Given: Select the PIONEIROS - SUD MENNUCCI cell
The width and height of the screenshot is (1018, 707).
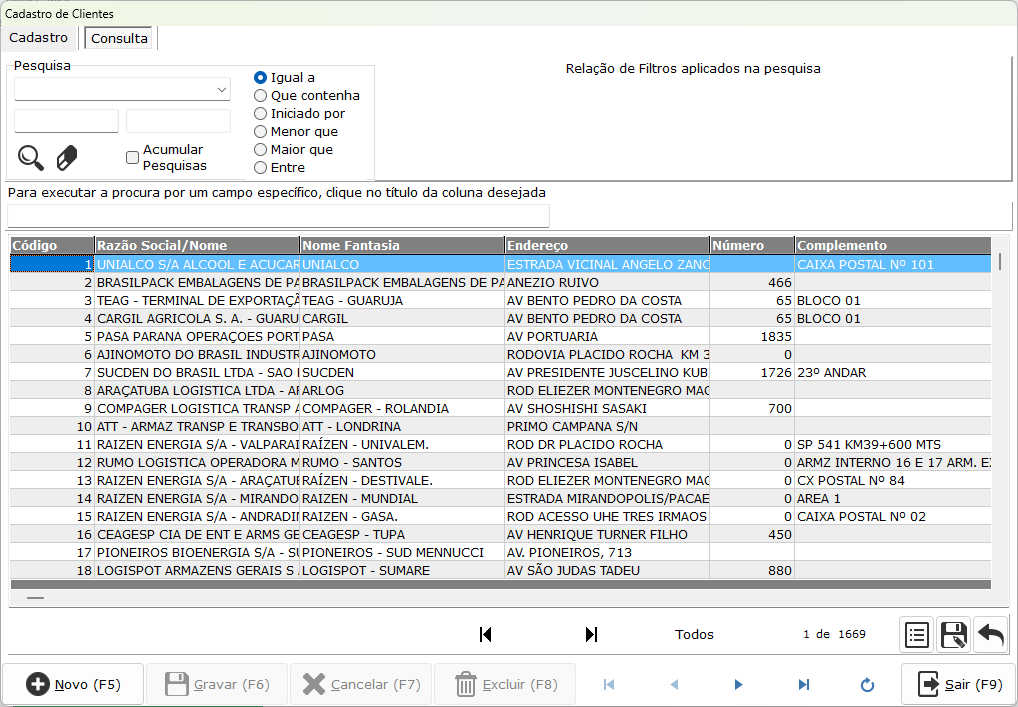Looking at the screenshot, I should pyautogui.click(x=403, y=552).
